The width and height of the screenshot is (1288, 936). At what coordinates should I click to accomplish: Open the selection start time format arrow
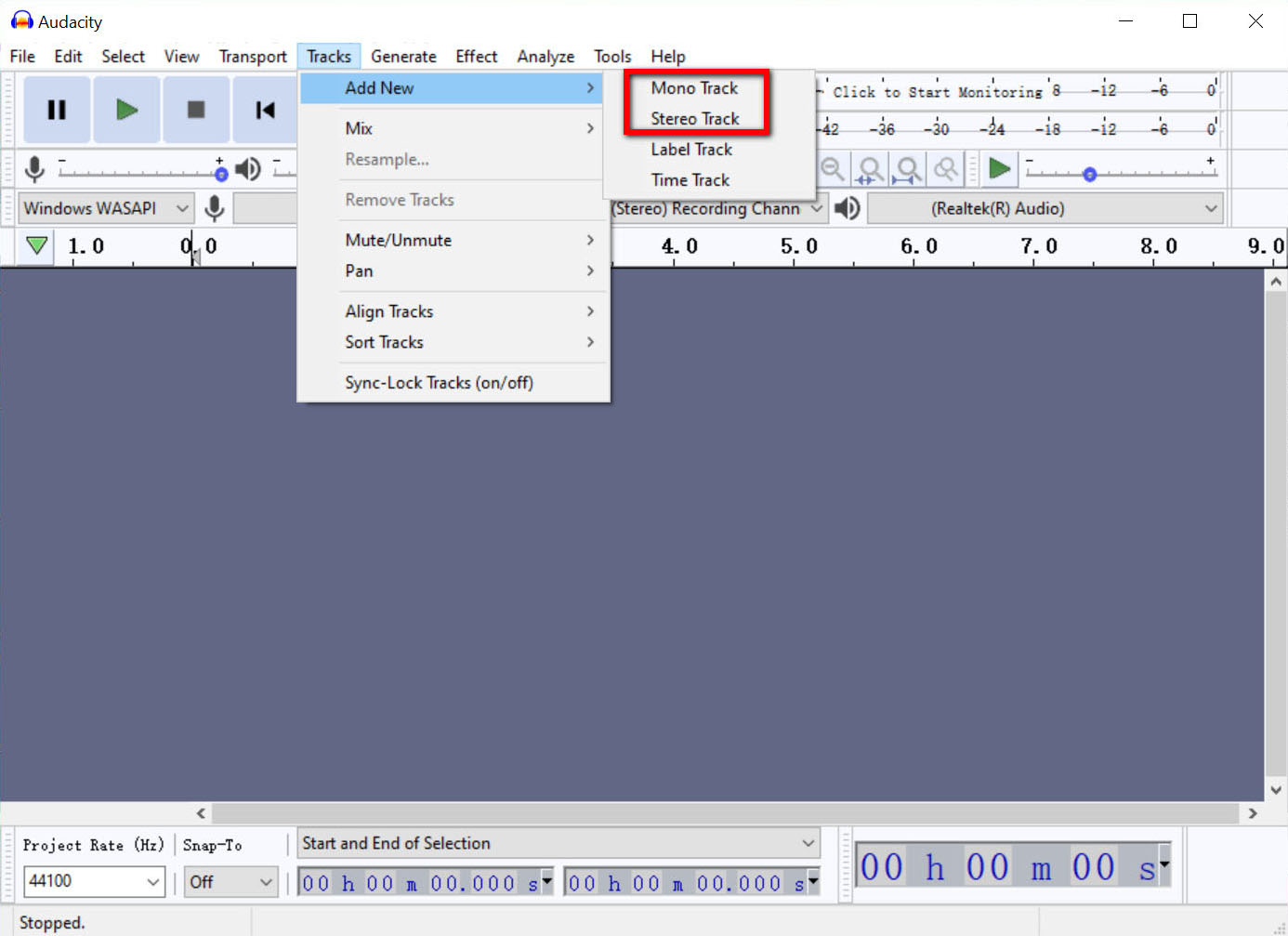coord(547,879)
